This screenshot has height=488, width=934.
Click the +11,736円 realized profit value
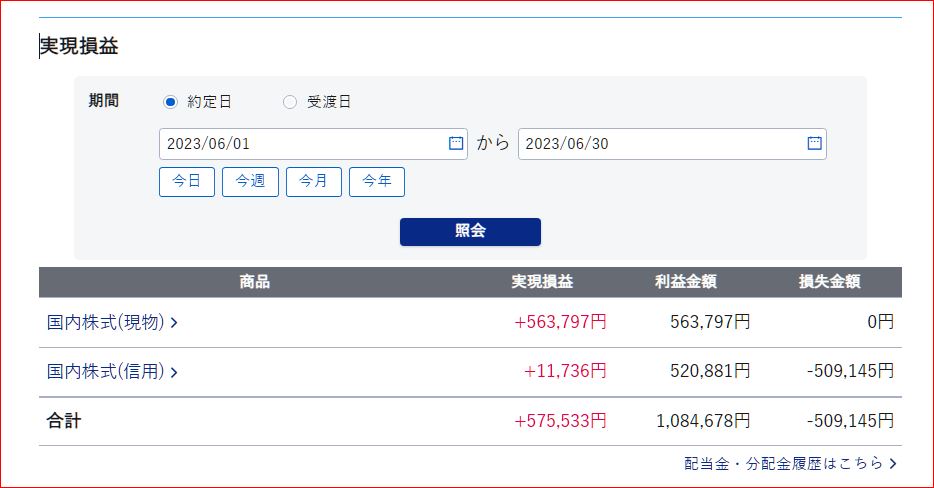[x=565, y=371]
